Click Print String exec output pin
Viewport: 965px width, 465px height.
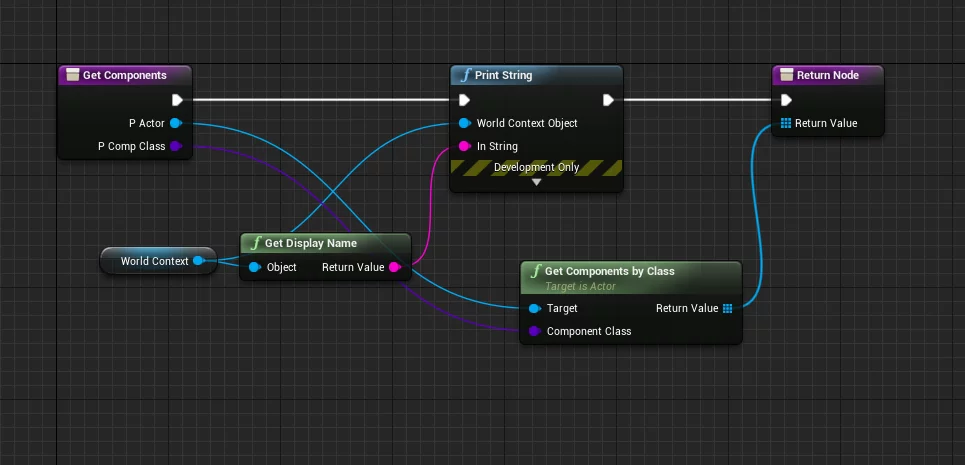pyautogui.click(x=608, y=100)
